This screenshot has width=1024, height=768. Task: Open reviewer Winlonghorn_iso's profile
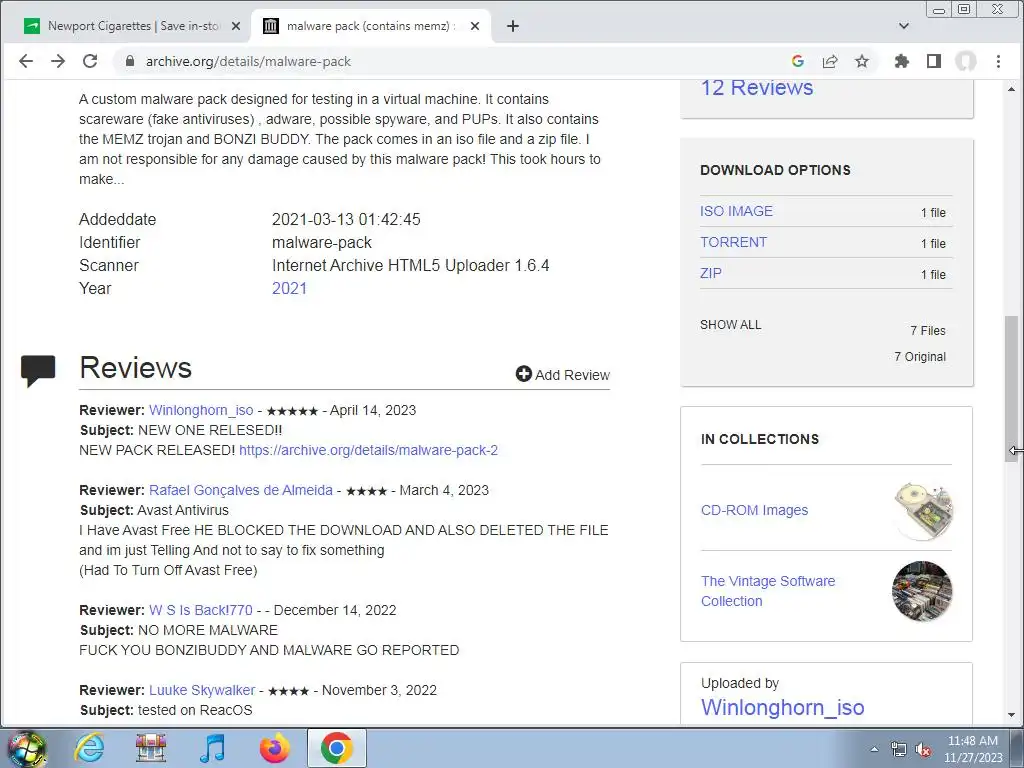tap(201, 410)
